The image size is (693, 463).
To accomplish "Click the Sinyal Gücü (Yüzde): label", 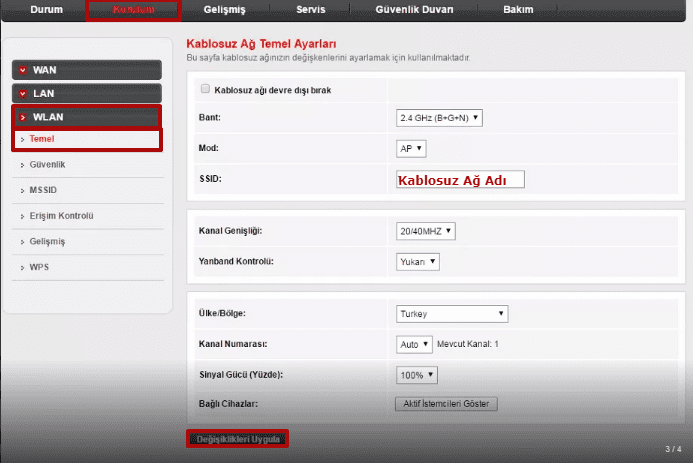I will (241, 375).
